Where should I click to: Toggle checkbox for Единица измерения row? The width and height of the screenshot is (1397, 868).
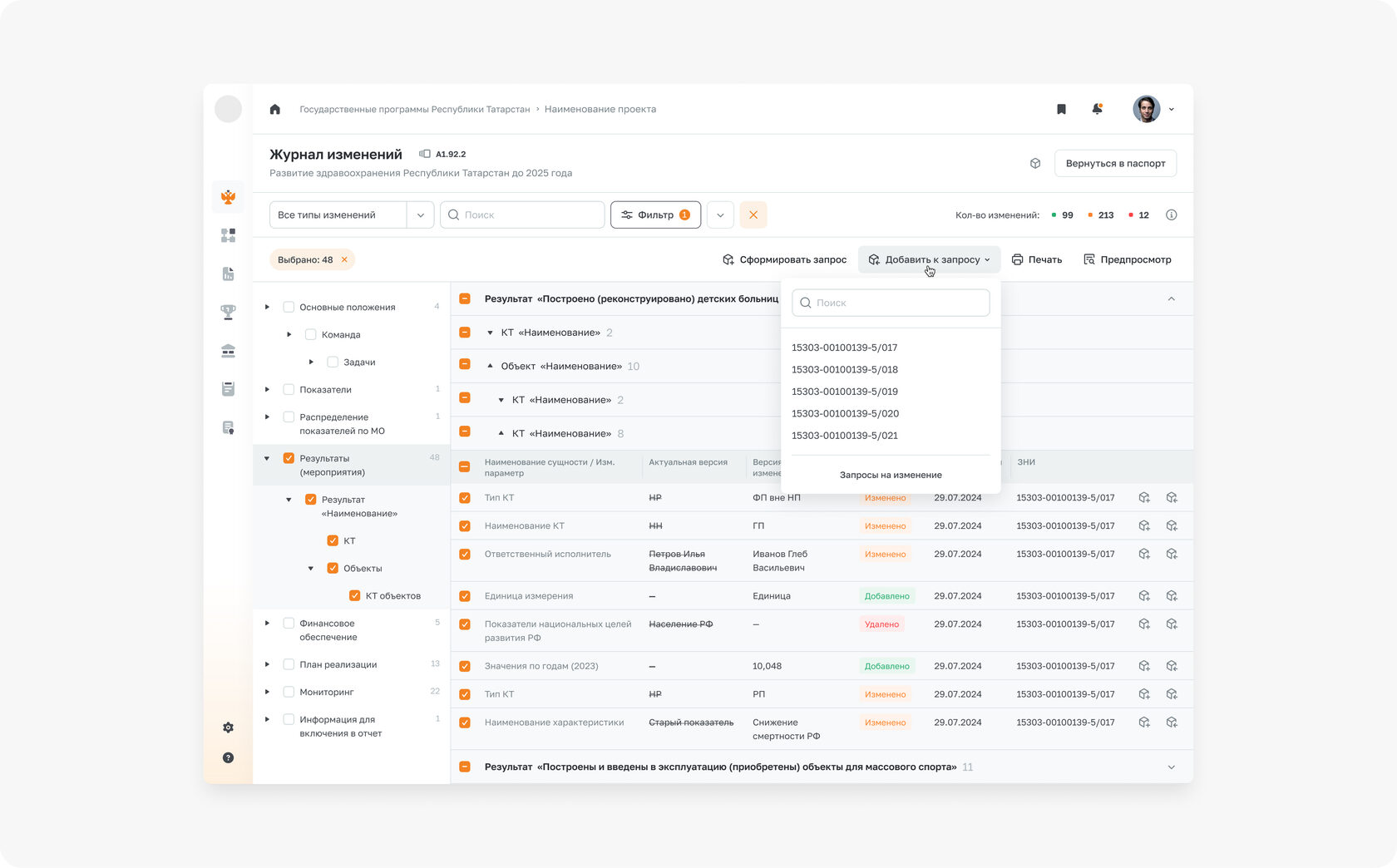pyautogui.click(x=465, y=596)
